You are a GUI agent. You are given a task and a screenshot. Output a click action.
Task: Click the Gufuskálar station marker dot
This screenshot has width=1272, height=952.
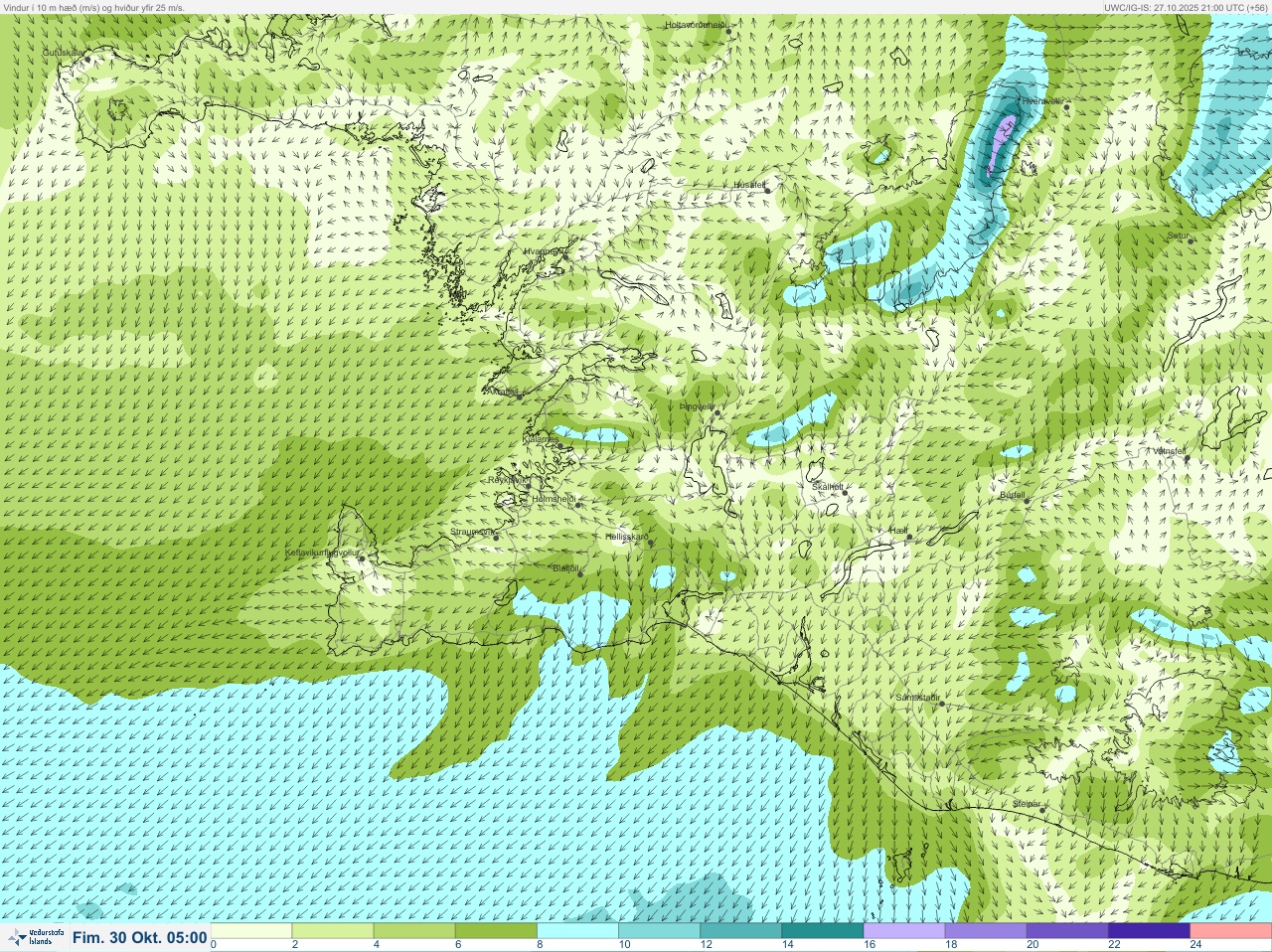click(87, 59)
